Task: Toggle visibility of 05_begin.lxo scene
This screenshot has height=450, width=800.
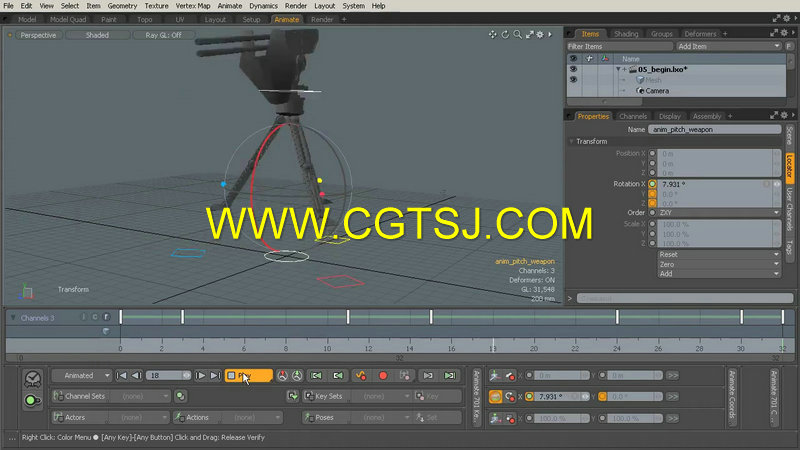Action: tap(573, 69)
